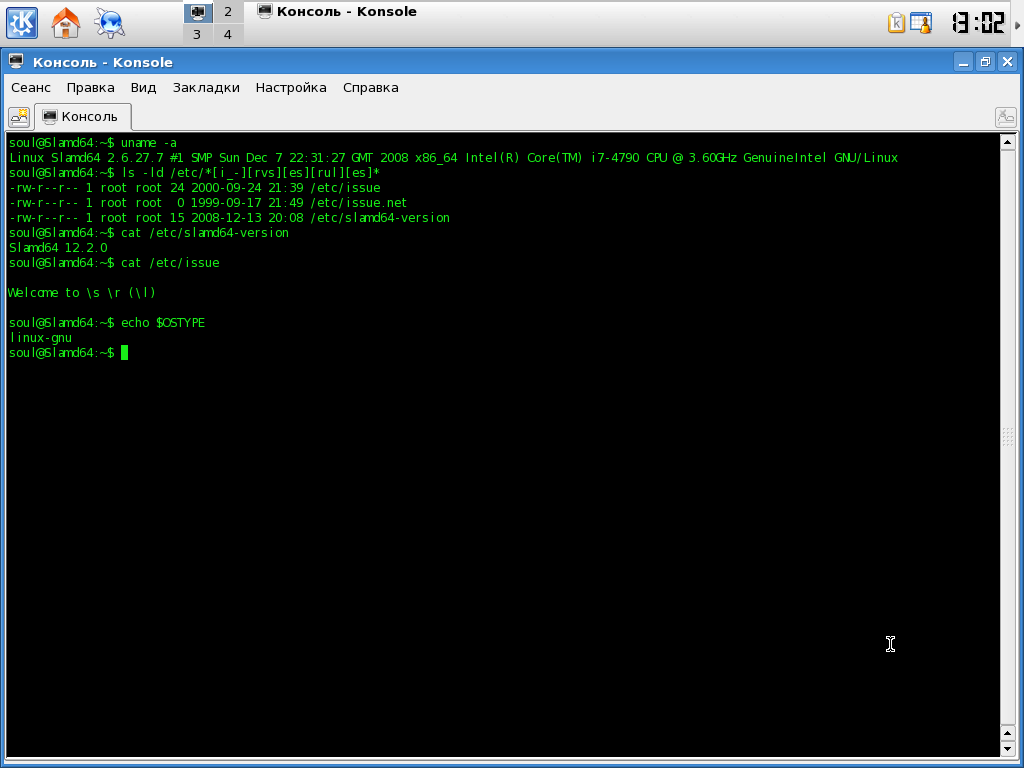Open the Правка menu
This screenshot has width=1024, height=768.
click(x=90, y=88)
